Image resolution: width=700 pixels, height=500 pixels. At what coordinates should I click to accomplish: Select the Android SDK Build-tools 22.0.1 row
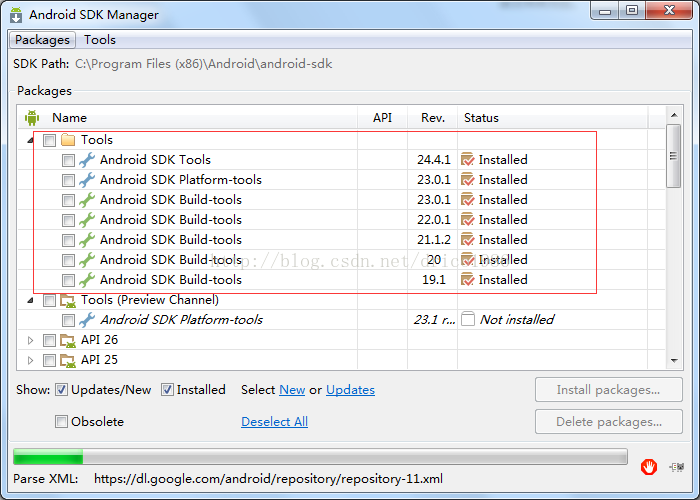coord(342,220)
